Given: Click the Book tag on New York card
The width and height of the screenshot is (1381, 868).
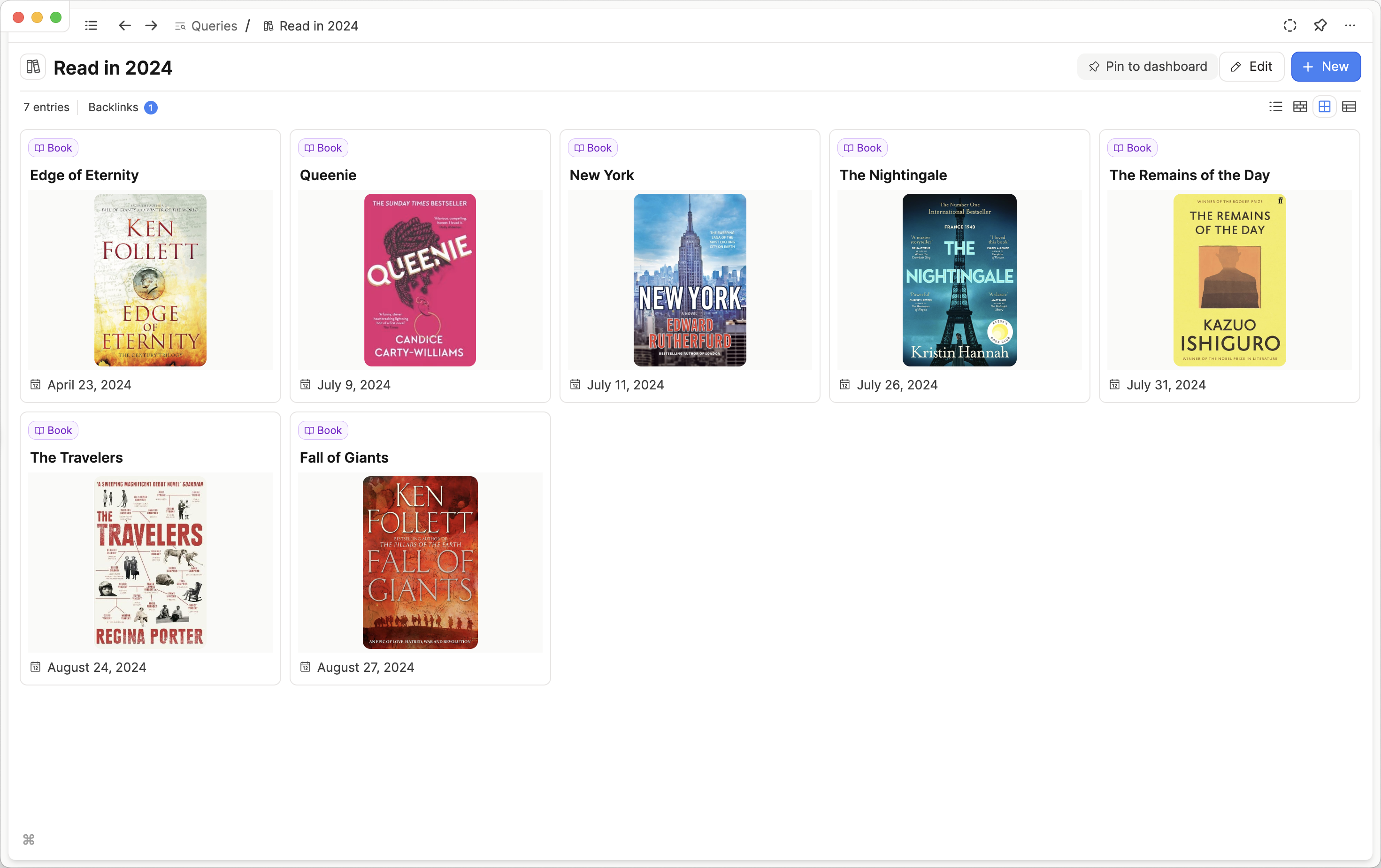Looking at the screenshot, I should [593, 148].
